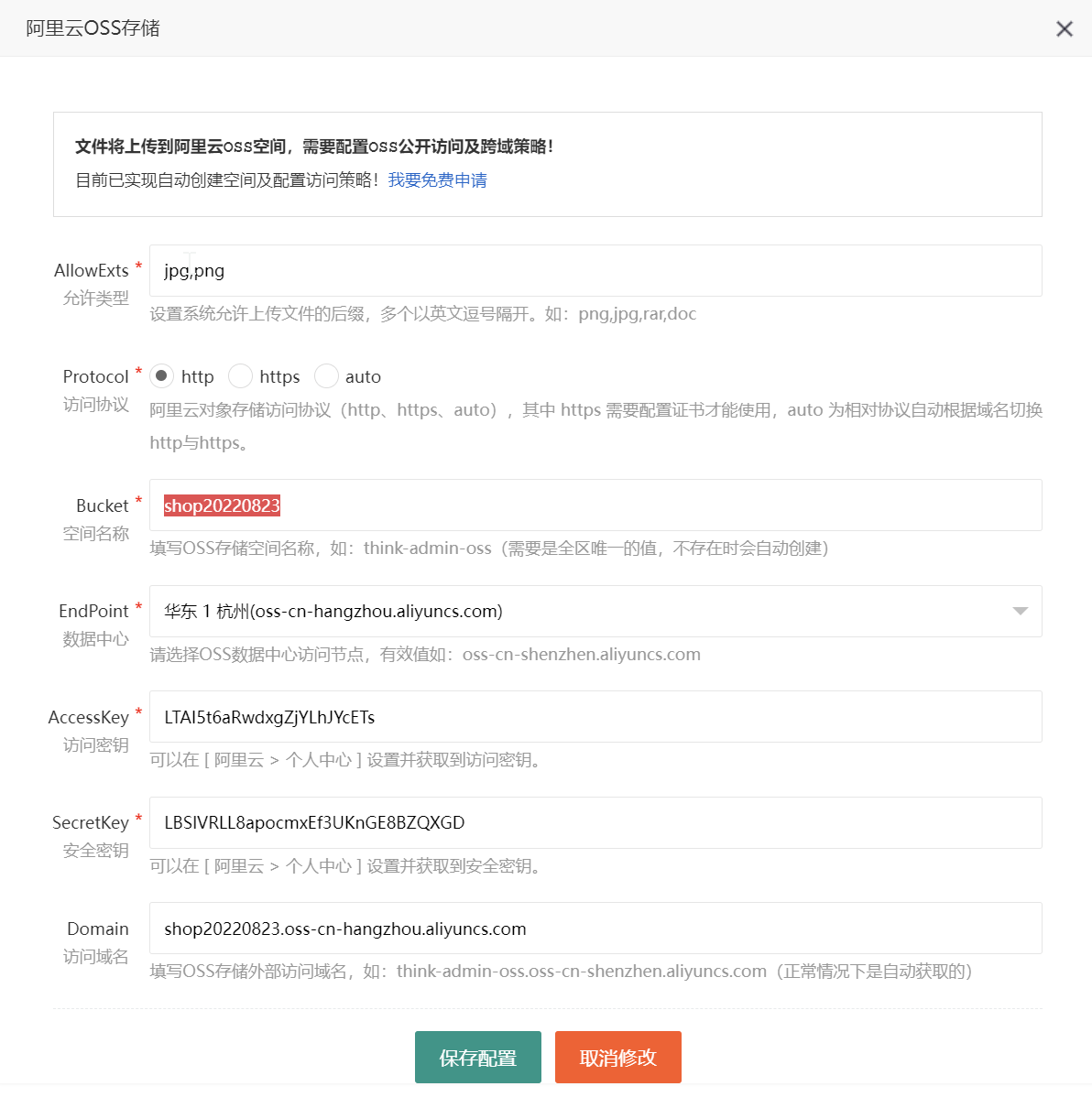Click the EndPoint 数据中心 label

pos(93,625)
